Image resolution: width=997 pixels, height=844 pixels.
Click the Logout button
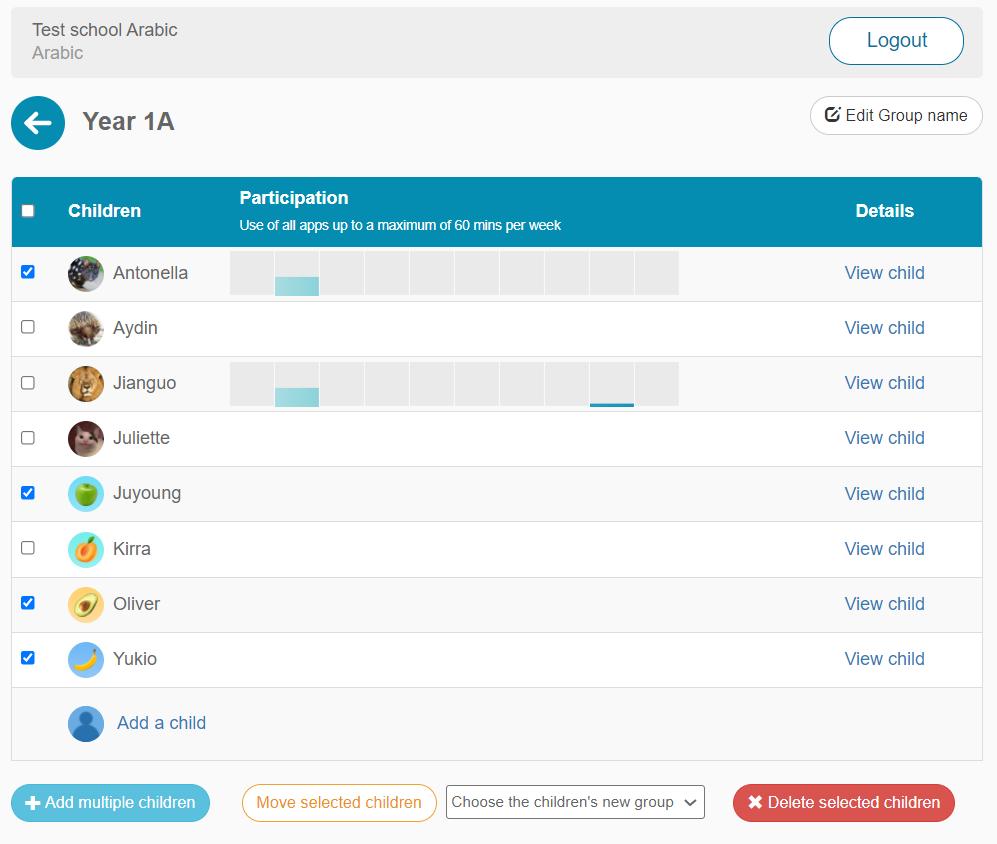coord(896,41)
